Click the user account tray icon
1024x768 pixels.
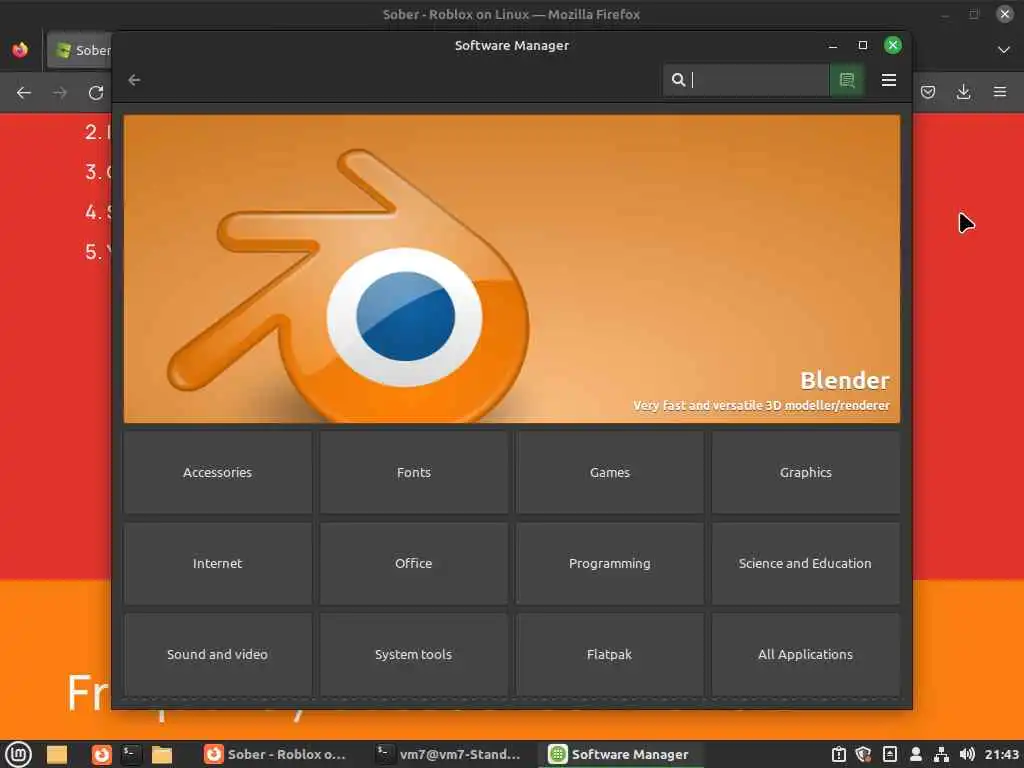[x=916, y=754]
